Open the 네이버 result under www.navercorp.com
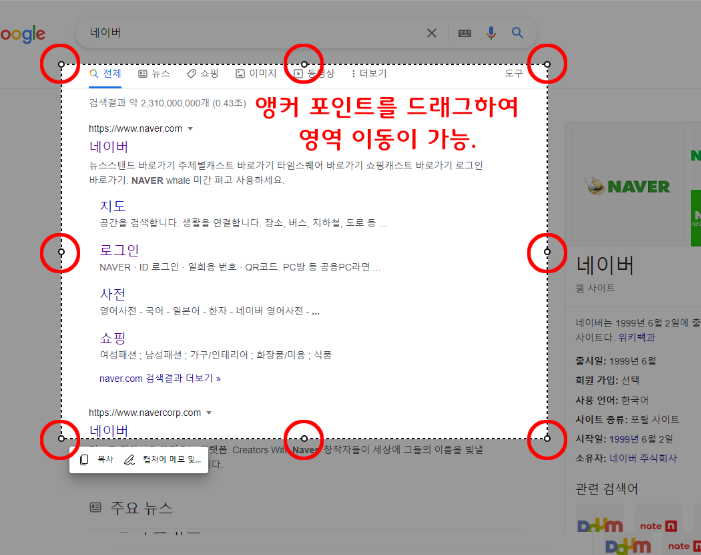The height and width of the screenshot is (555, 701). (109, 430)
